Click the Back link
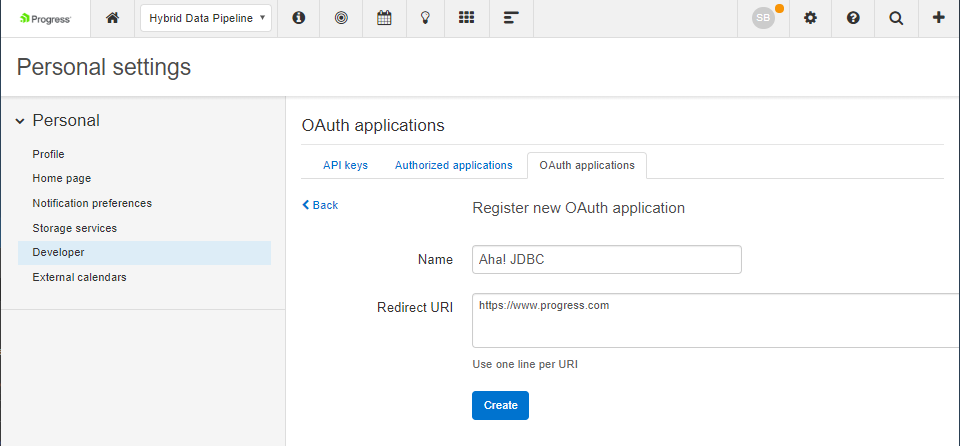Image resolution: width=960 pixels, height=446 pixels. coord(320,205)
